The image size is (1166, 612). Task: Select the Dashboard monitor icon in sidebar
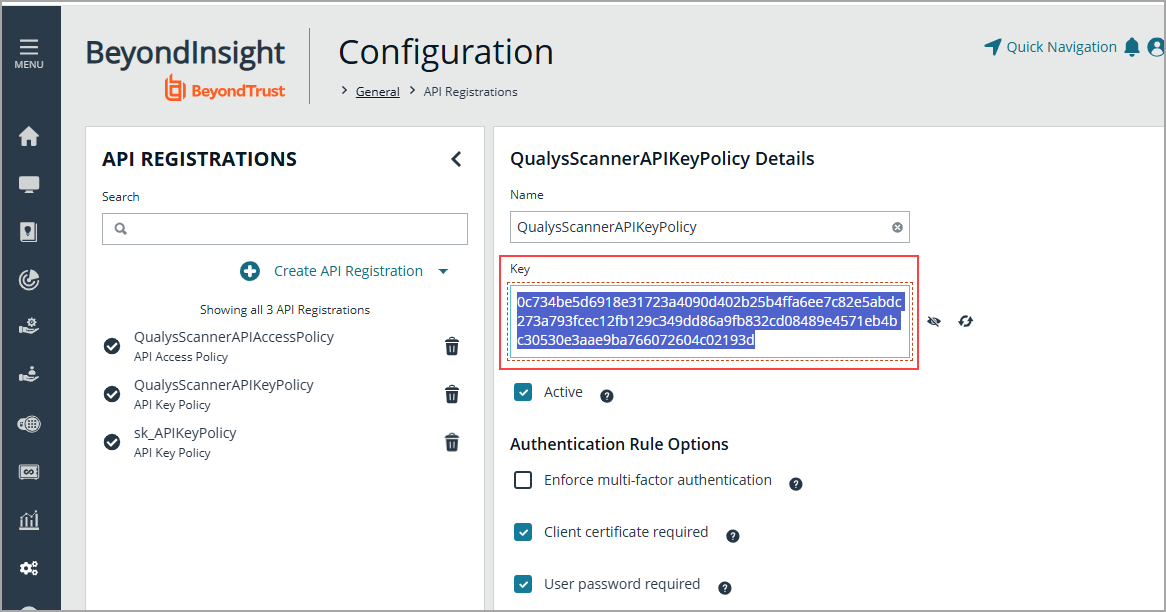pyautogui.click(x=30, y=184)
